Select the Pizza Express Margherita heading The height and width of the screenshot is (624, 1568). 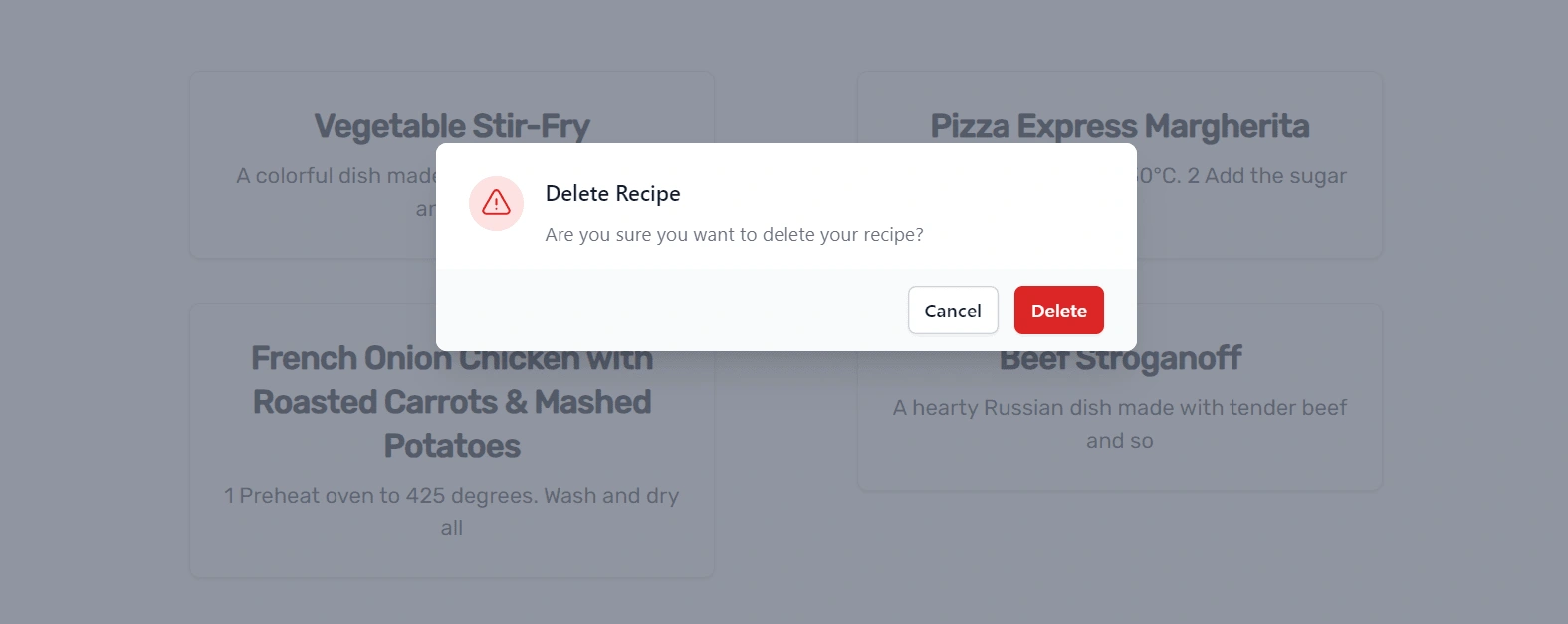point(1119,127)
